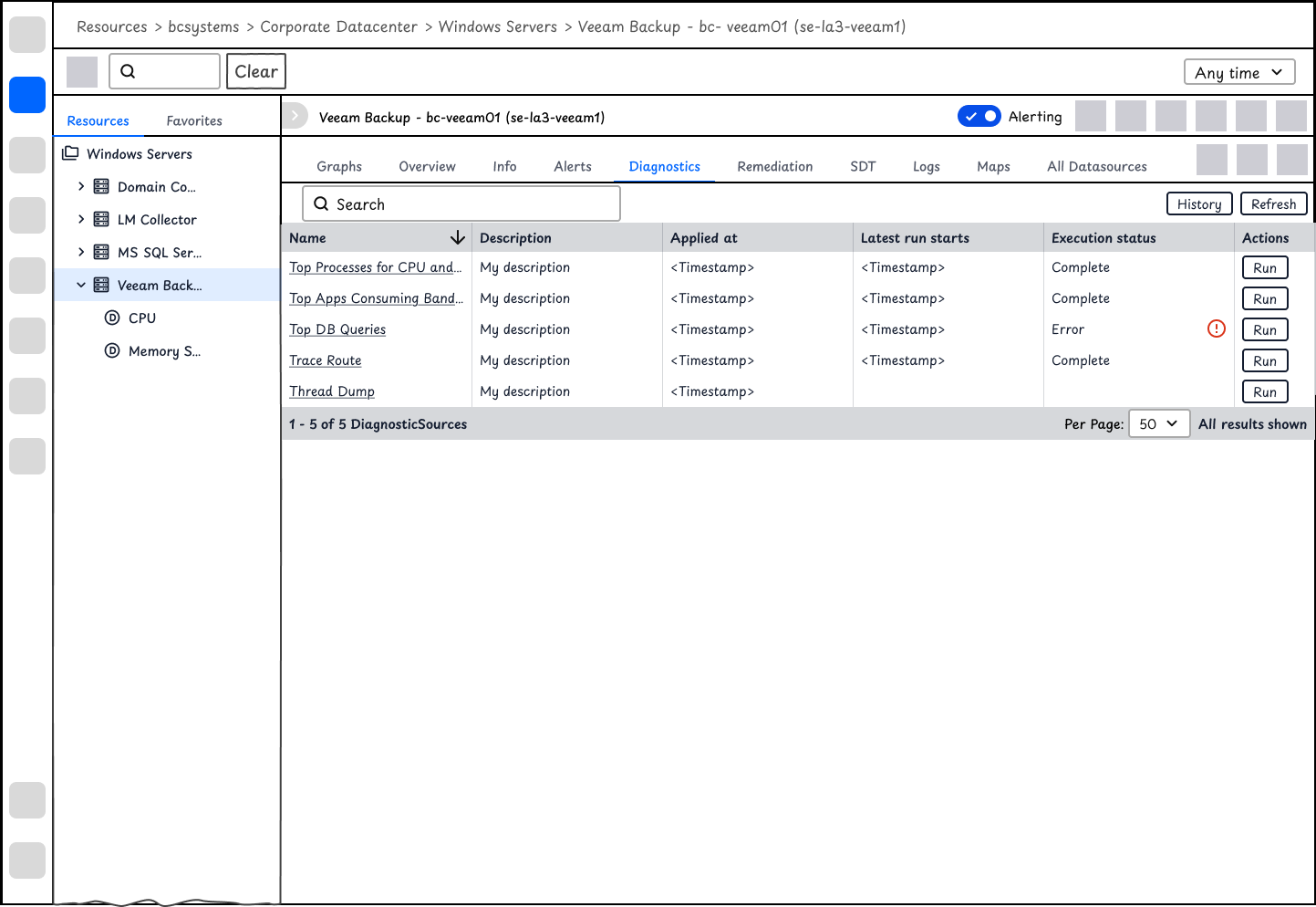Click Windows Servers in the breadcrumb

point(498,26)
